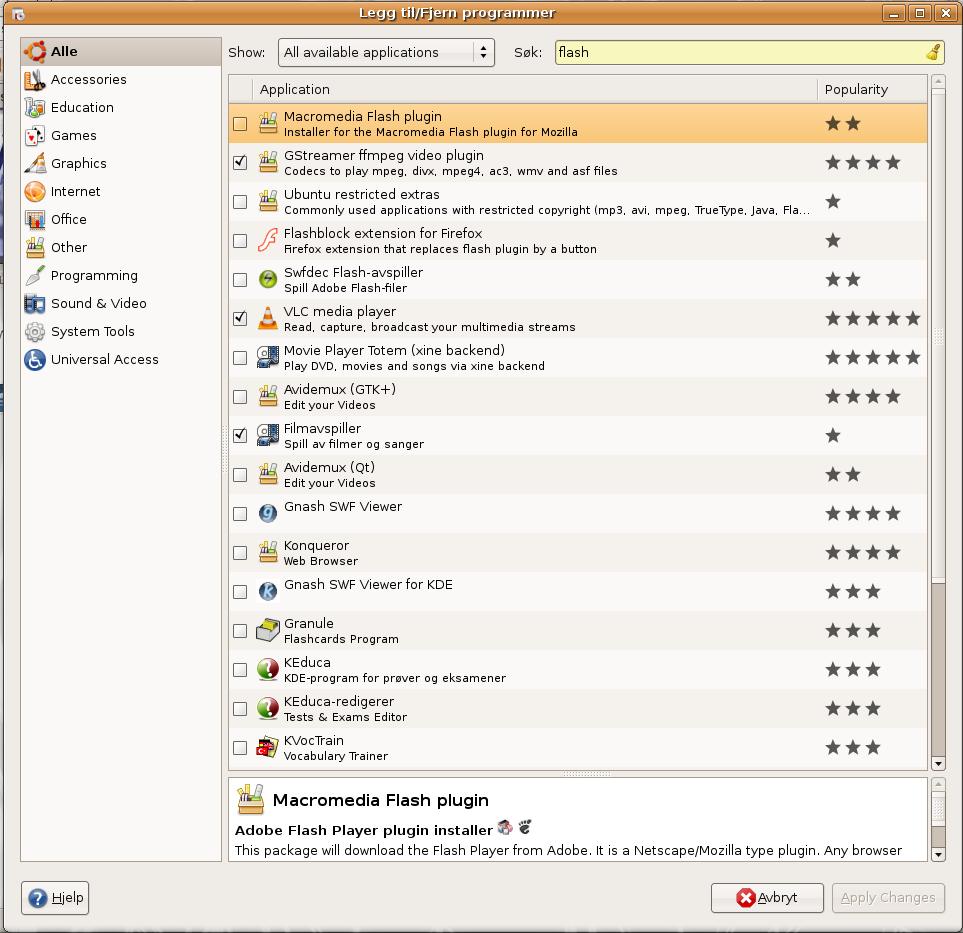Click the Swfdec Flash-avspiller green icon
The image size is (963, 933).
coord(268,279)
